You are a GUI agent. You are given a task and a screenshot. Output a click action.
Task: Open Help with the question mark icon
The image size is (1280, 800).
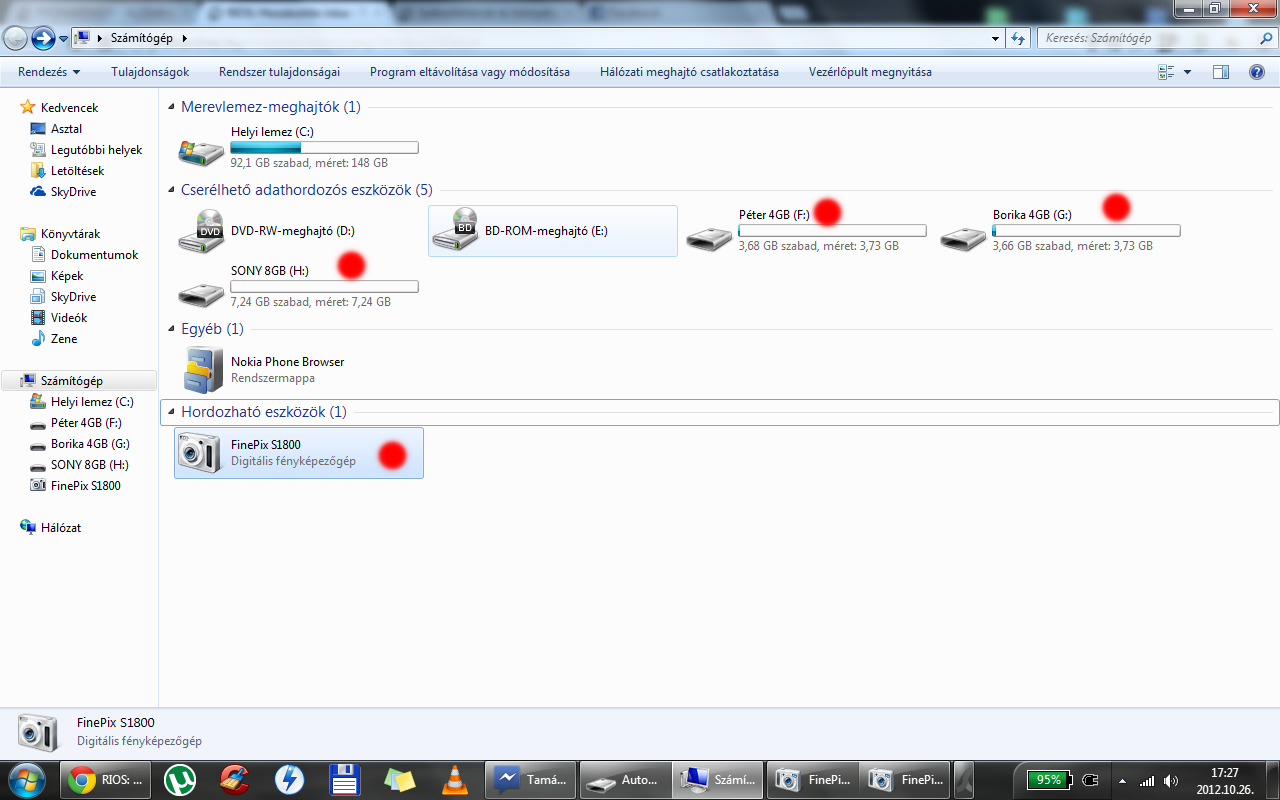[1257, 72]
